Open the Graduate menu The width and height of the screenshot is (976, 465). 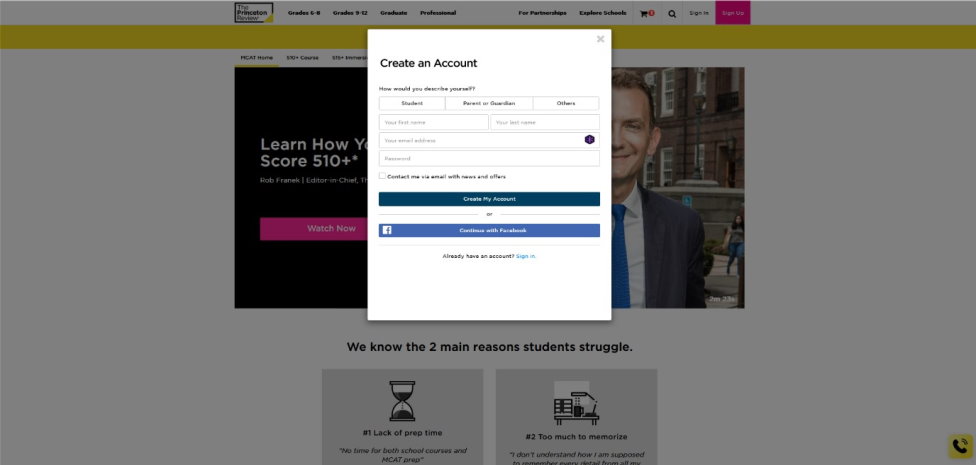point(393,13)
